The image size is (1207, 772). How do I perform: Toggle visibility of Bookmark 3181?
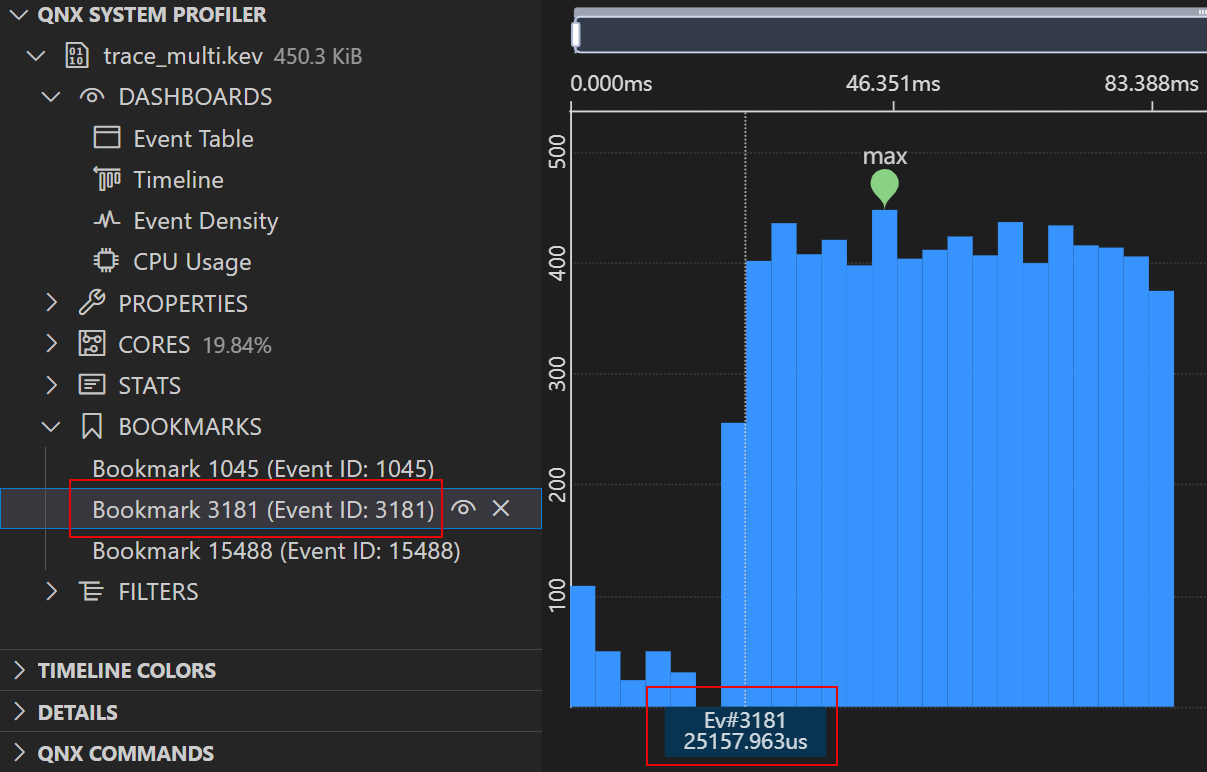tap(462, 509)
